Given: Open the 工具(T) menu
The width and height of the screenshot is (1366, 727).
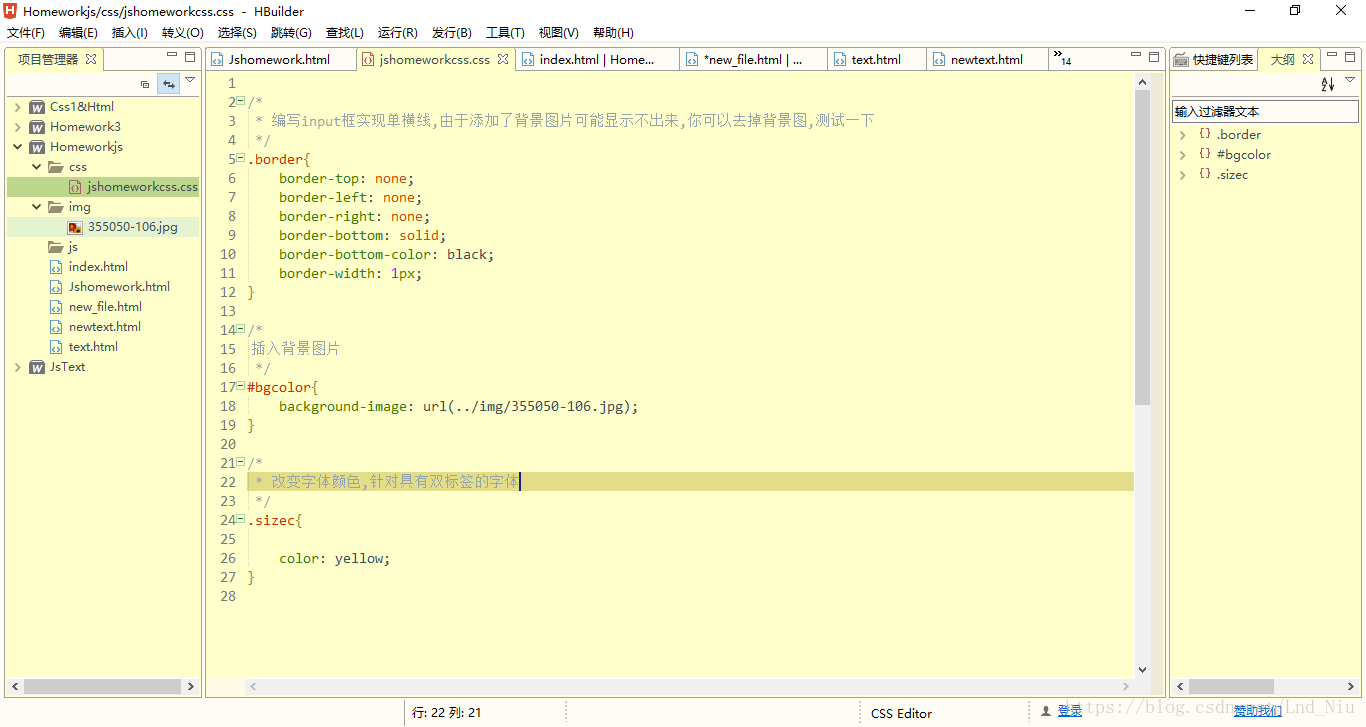Looking at the screenshot, I should 505,33.
